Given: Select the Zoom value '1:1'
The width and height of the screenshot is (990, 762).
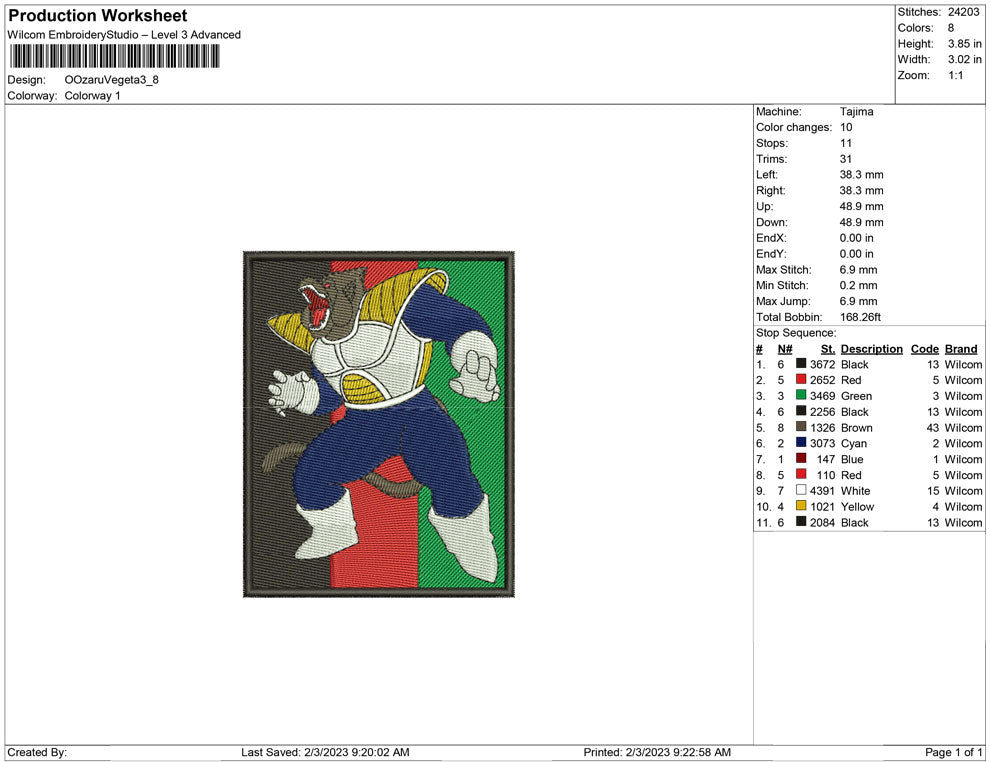Looking at the screenshot, I should point(955,75).
